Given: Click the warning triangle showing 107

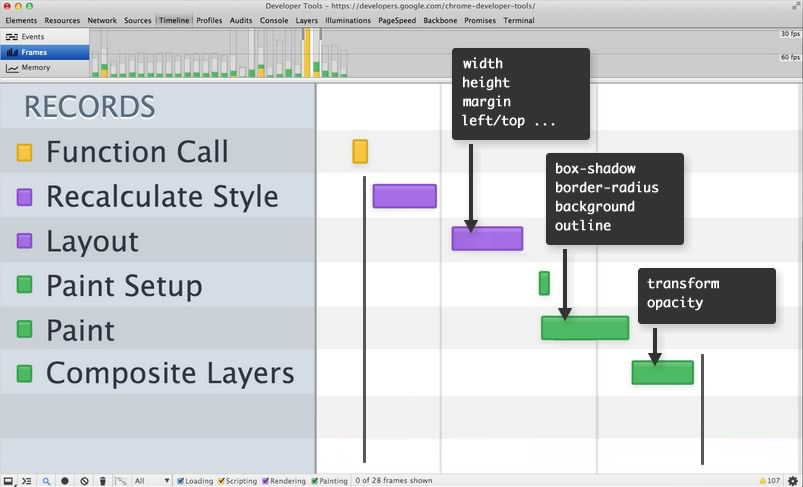Looking at the screenshot, I should (x=770, y=481).
